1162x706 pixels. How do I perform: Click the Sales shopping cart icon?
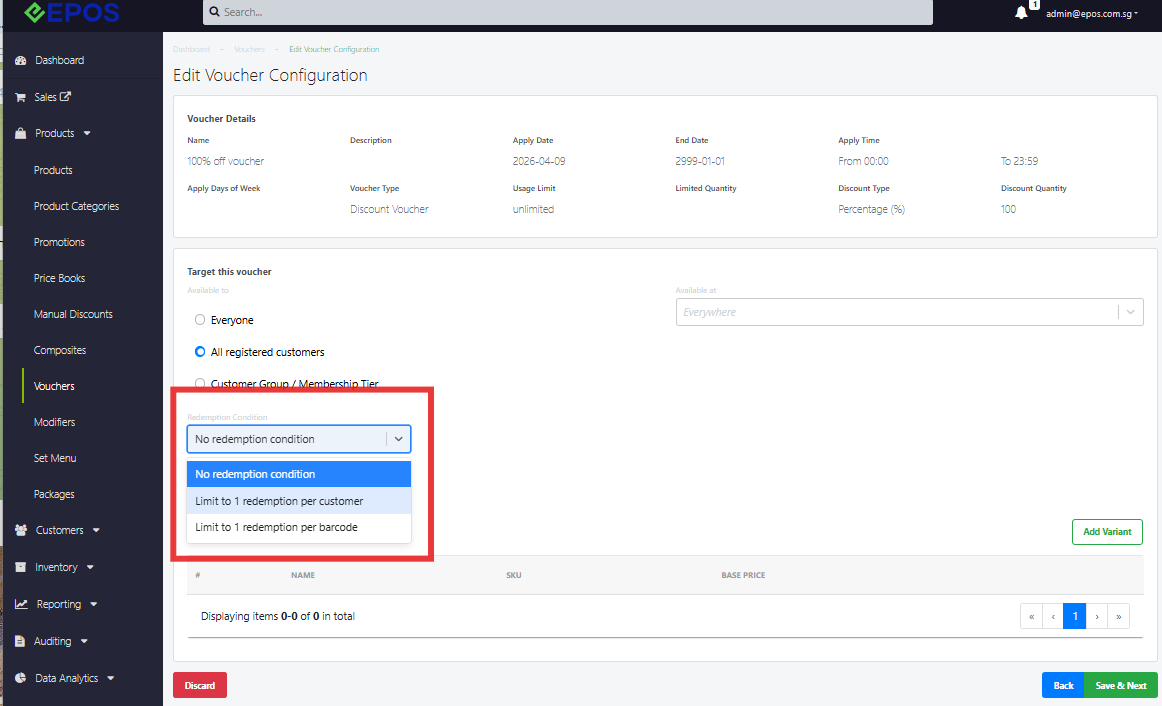coord(21,97)
